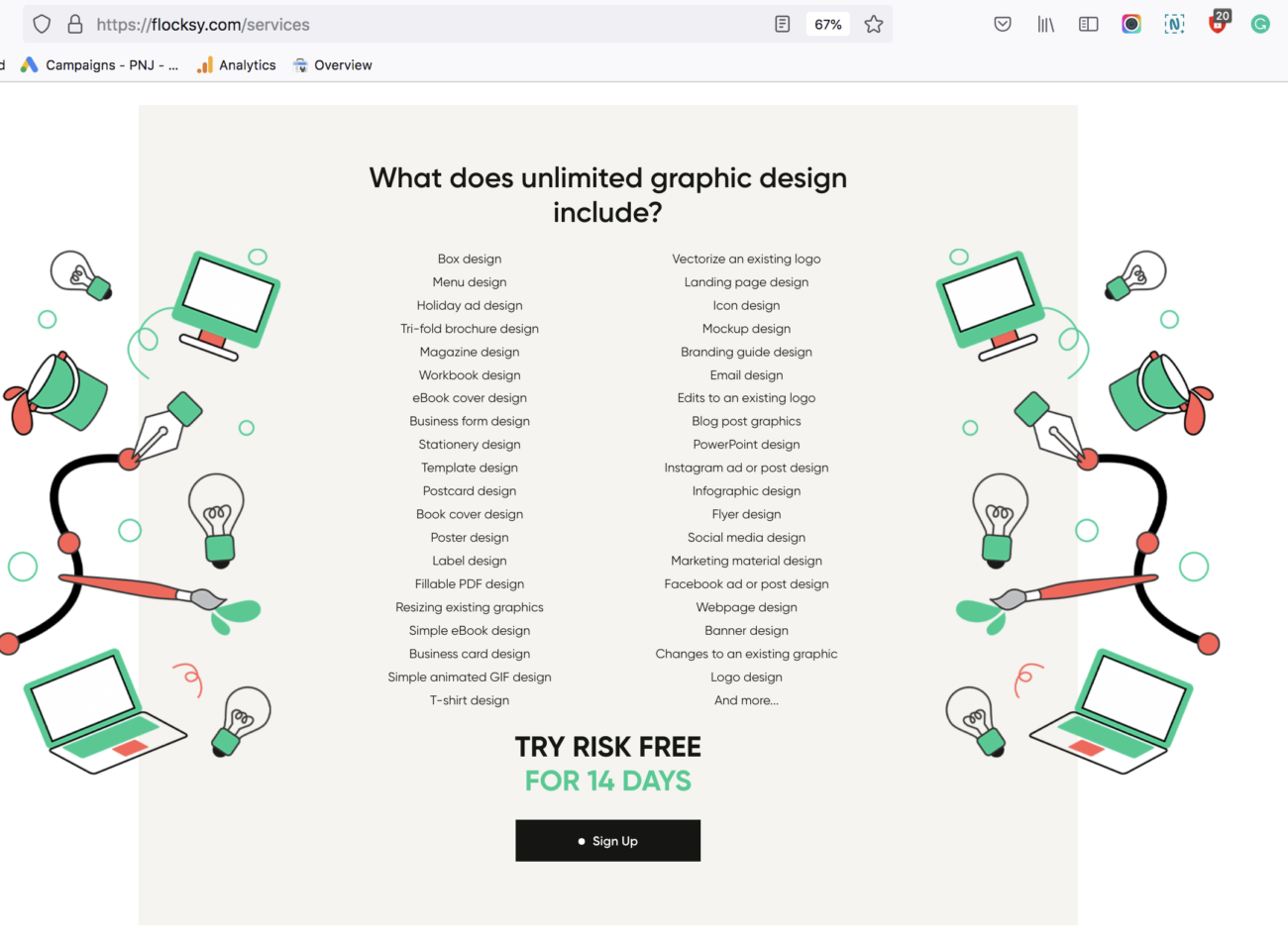Open the Overview bookmark

click(333, 65)
